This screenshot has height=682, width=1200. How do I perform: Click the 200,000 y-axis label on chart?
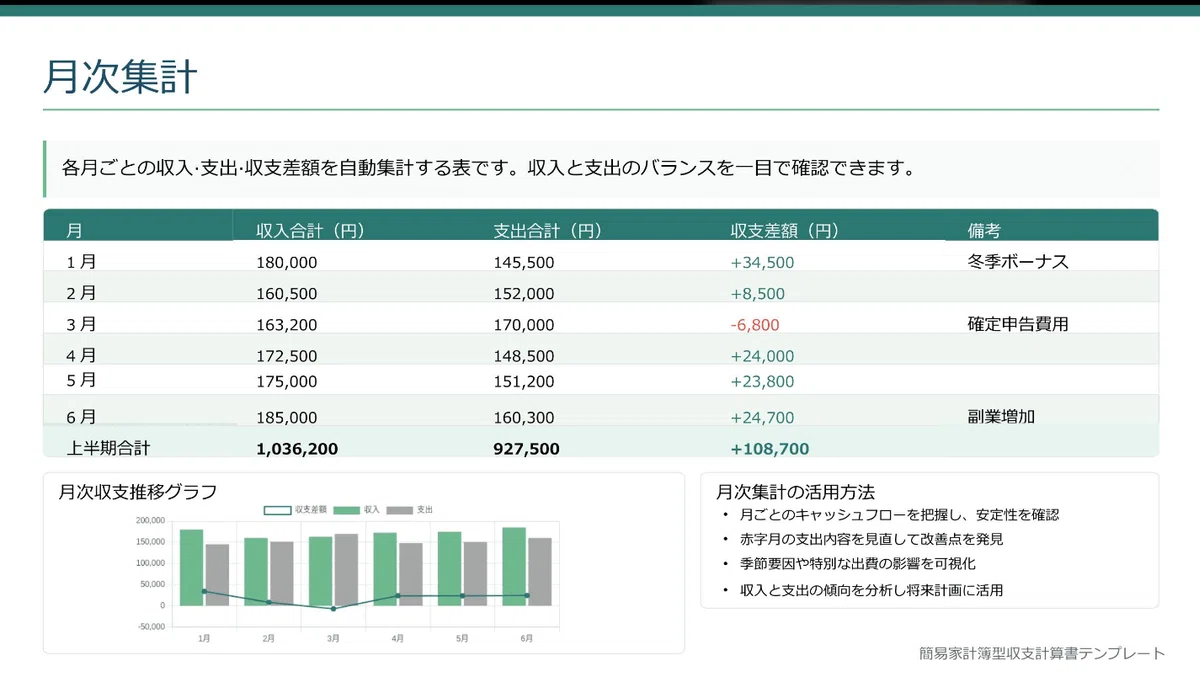[x=149, y=521]
